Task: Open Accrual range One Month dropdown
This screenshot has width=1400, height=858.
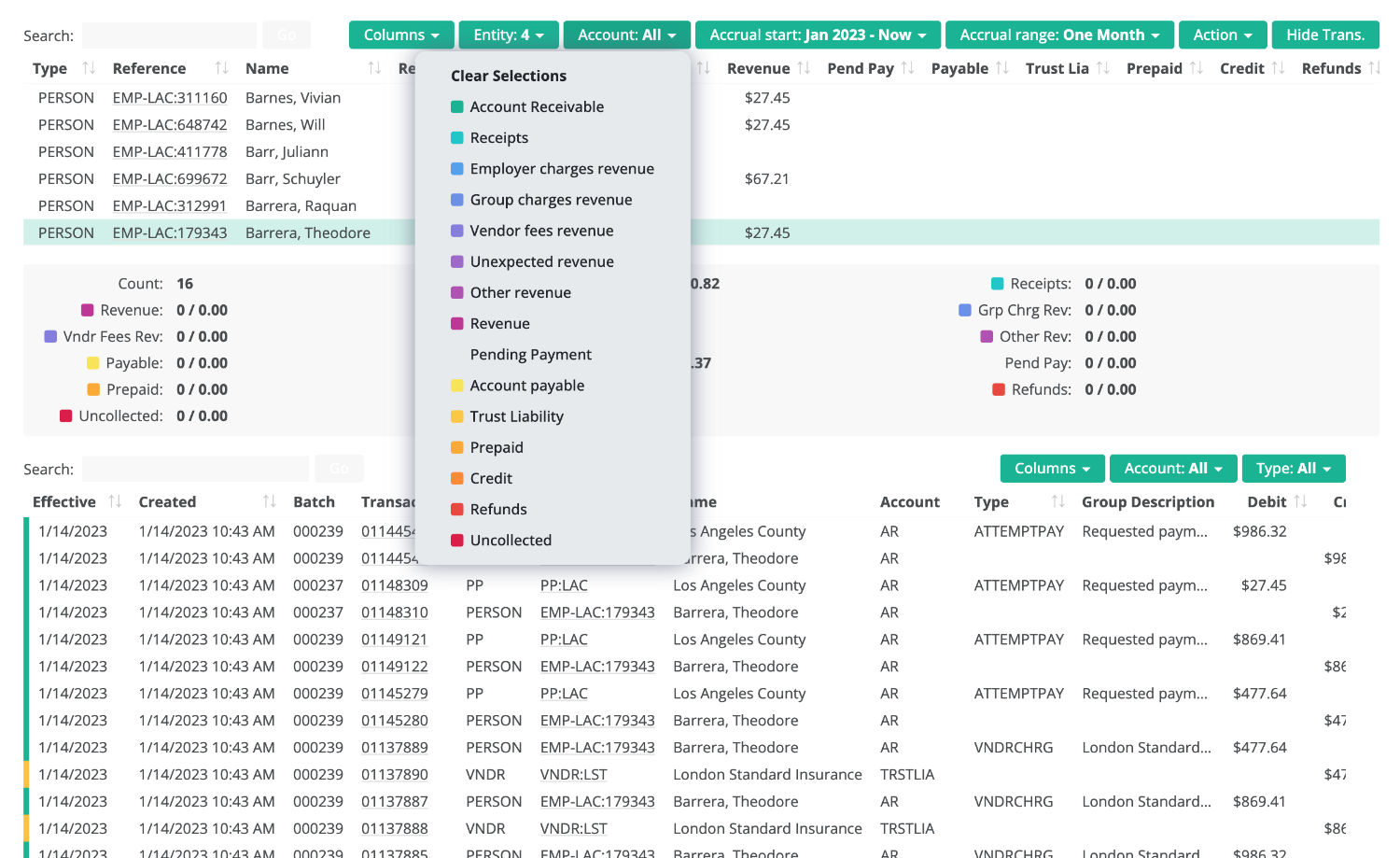Action: click(x=1060, y=35)
